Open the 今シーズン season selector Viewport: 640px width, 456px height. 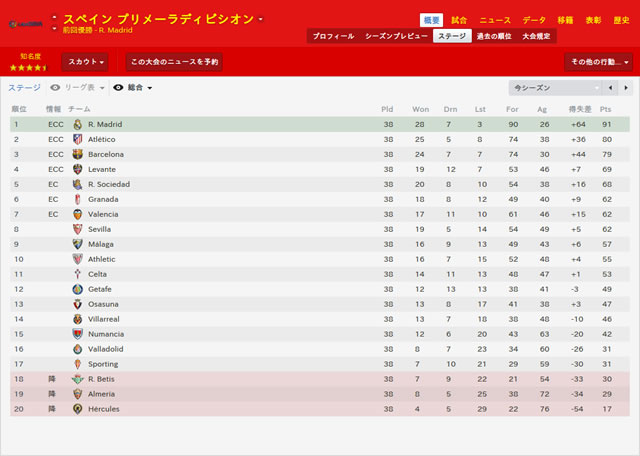point(555,88)
